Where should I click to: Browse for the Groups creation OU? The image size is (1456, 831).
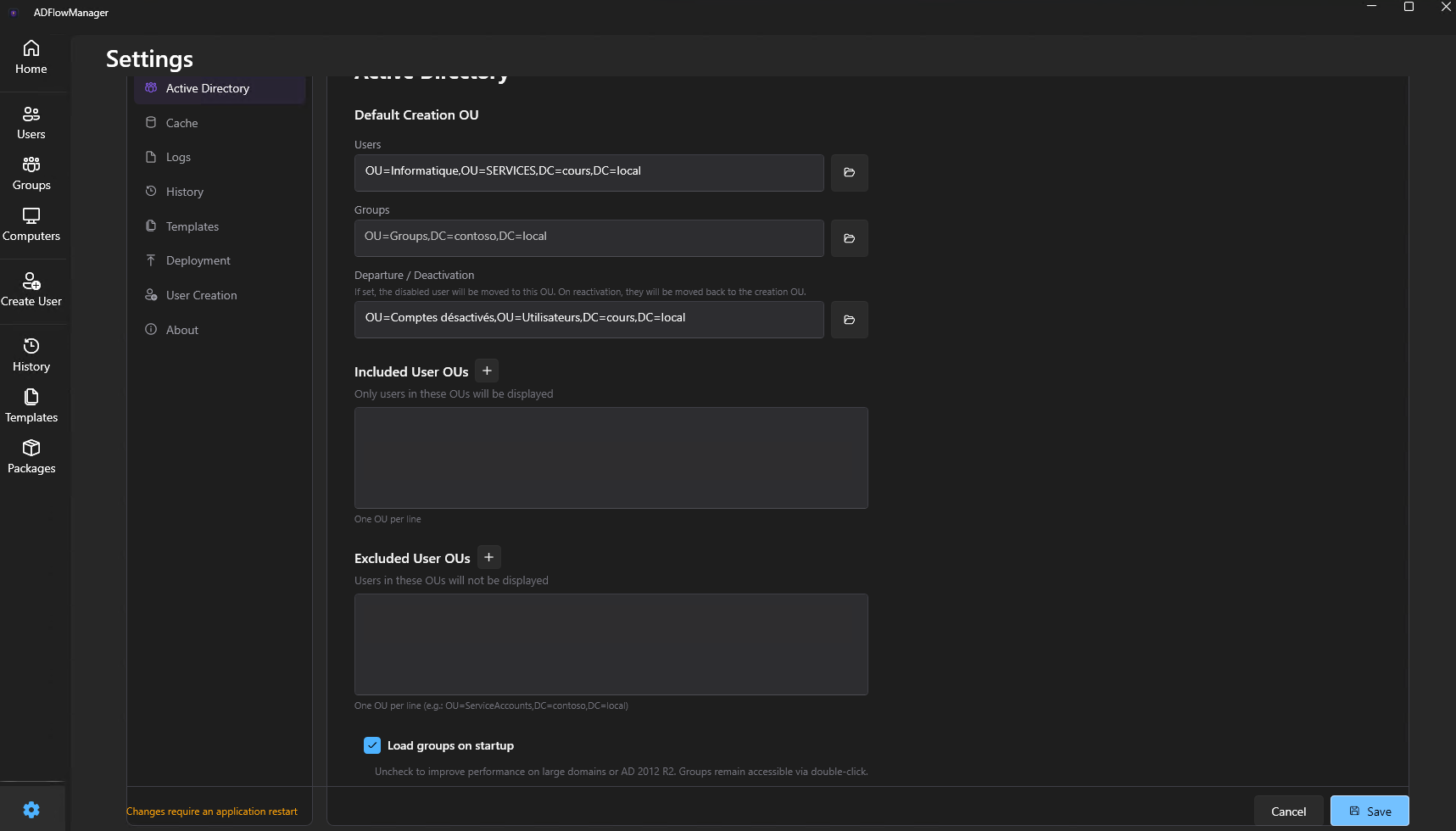(848, 238)
